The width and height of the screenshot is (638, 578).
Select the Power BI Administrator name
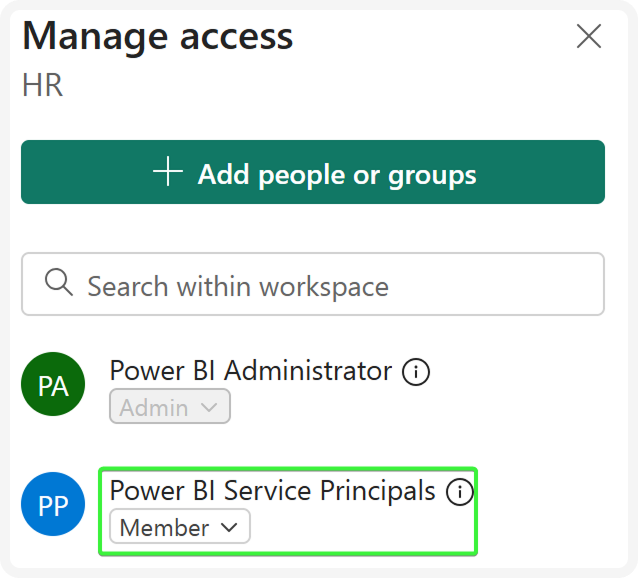[251, 371]
